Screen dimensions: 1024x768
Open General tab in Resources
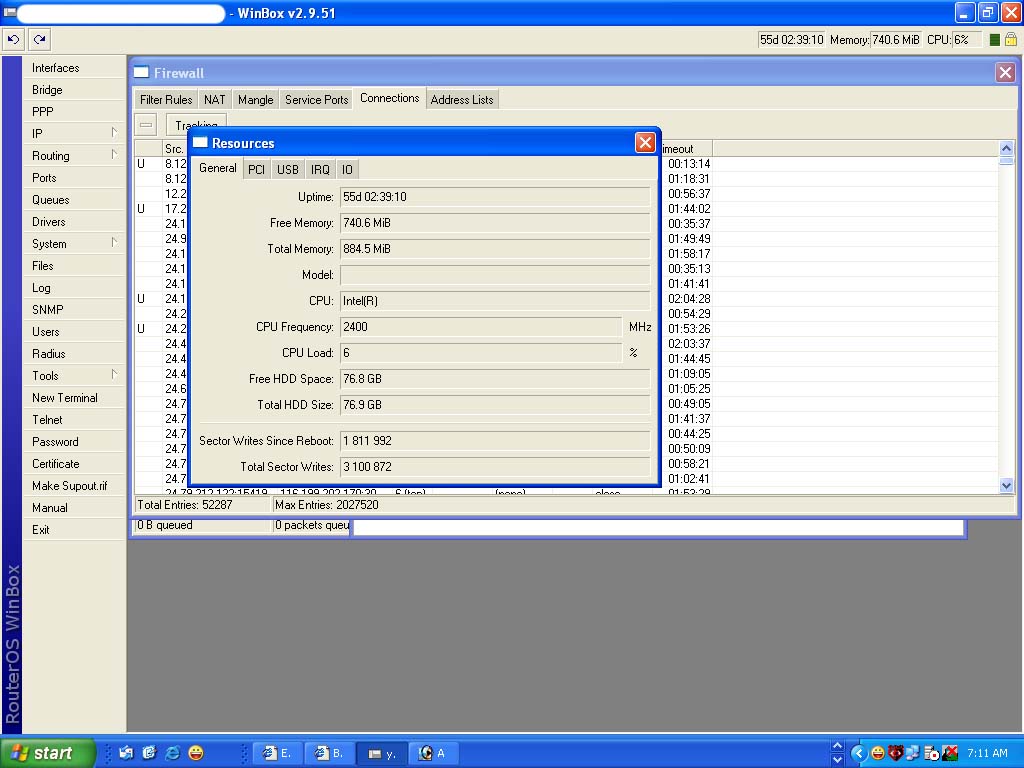pos(217,168)
